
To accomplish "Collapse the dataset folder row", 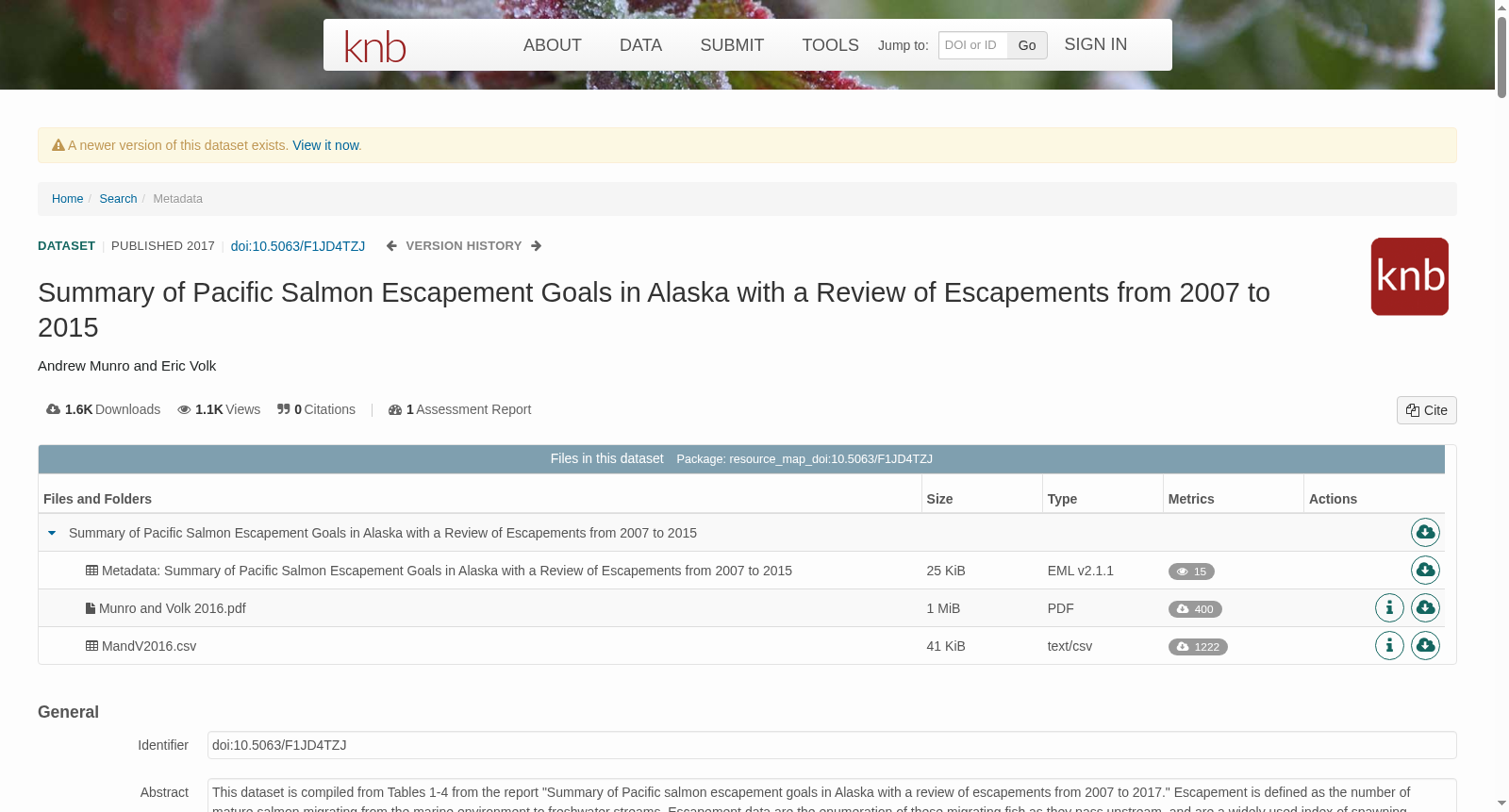I will coord(52,533).
